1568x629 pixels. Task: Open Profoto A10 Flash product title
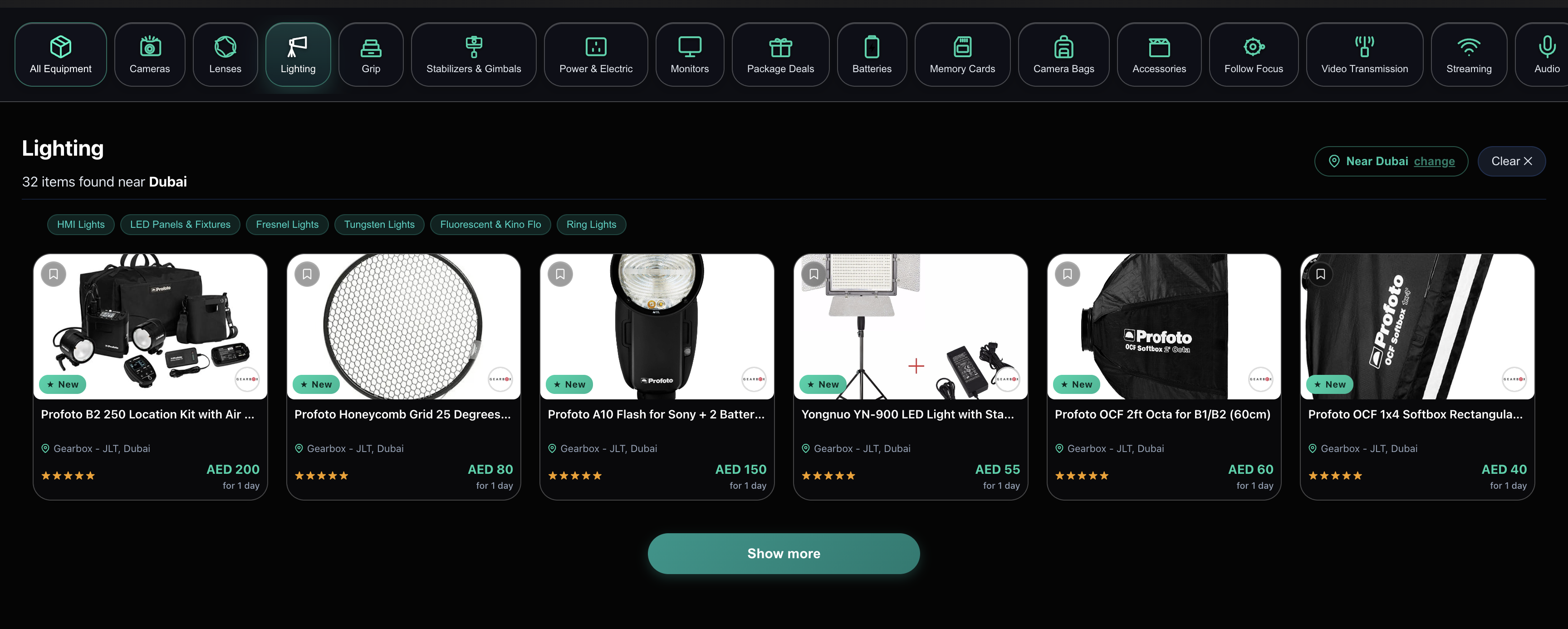pos(656,414)
